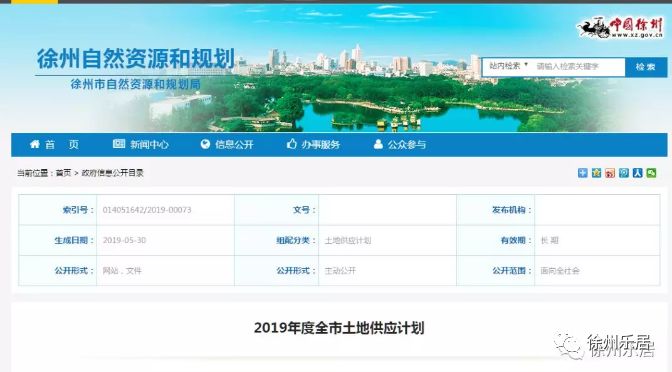Select the 面向全社会 value
Image resolution: width=672 pixels, height=372 pixels.
tap(560, 271)
